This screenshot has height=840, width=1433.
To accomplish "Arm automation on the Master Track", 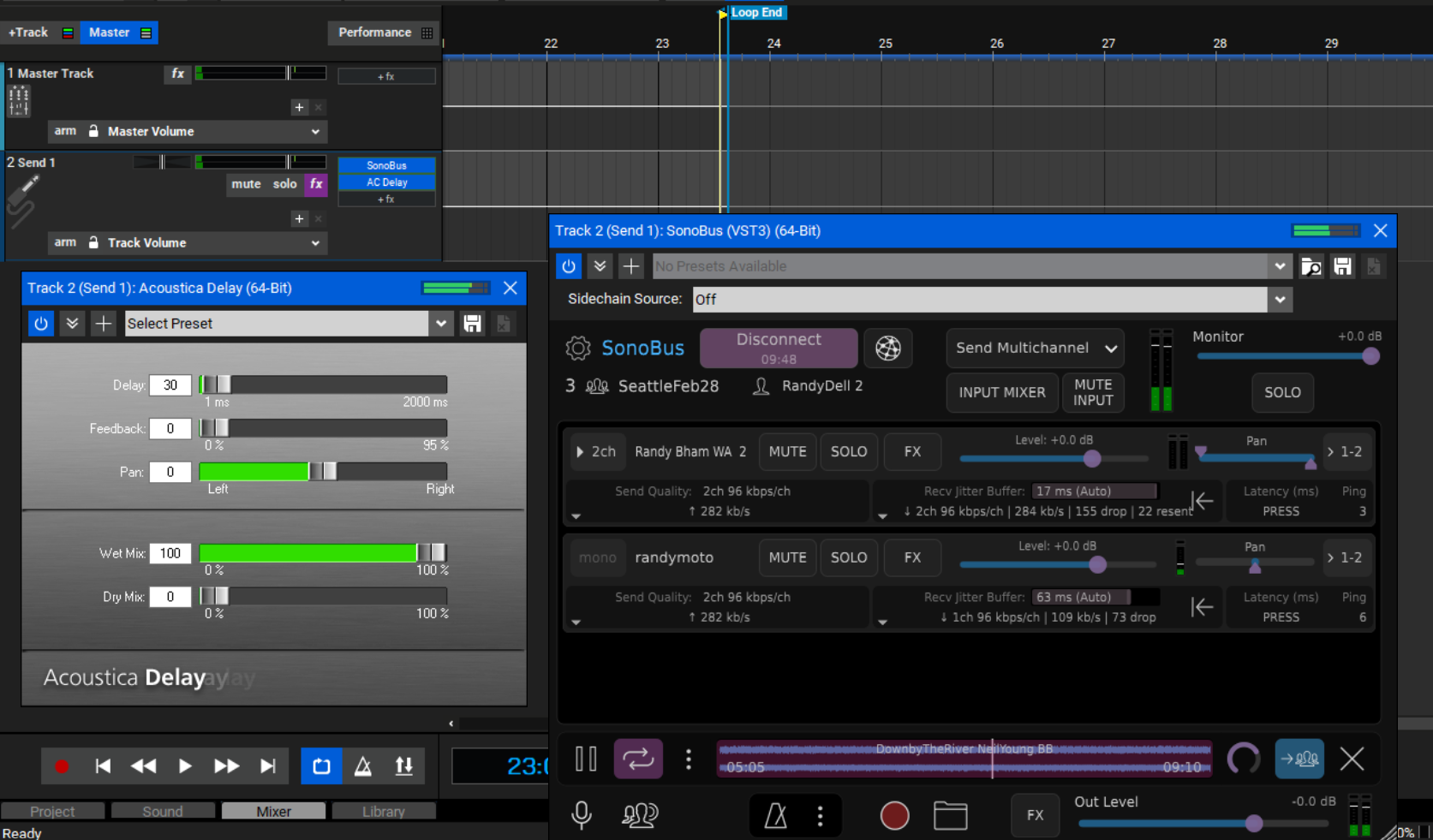I will pyautogui.click(x=65, y=131).
